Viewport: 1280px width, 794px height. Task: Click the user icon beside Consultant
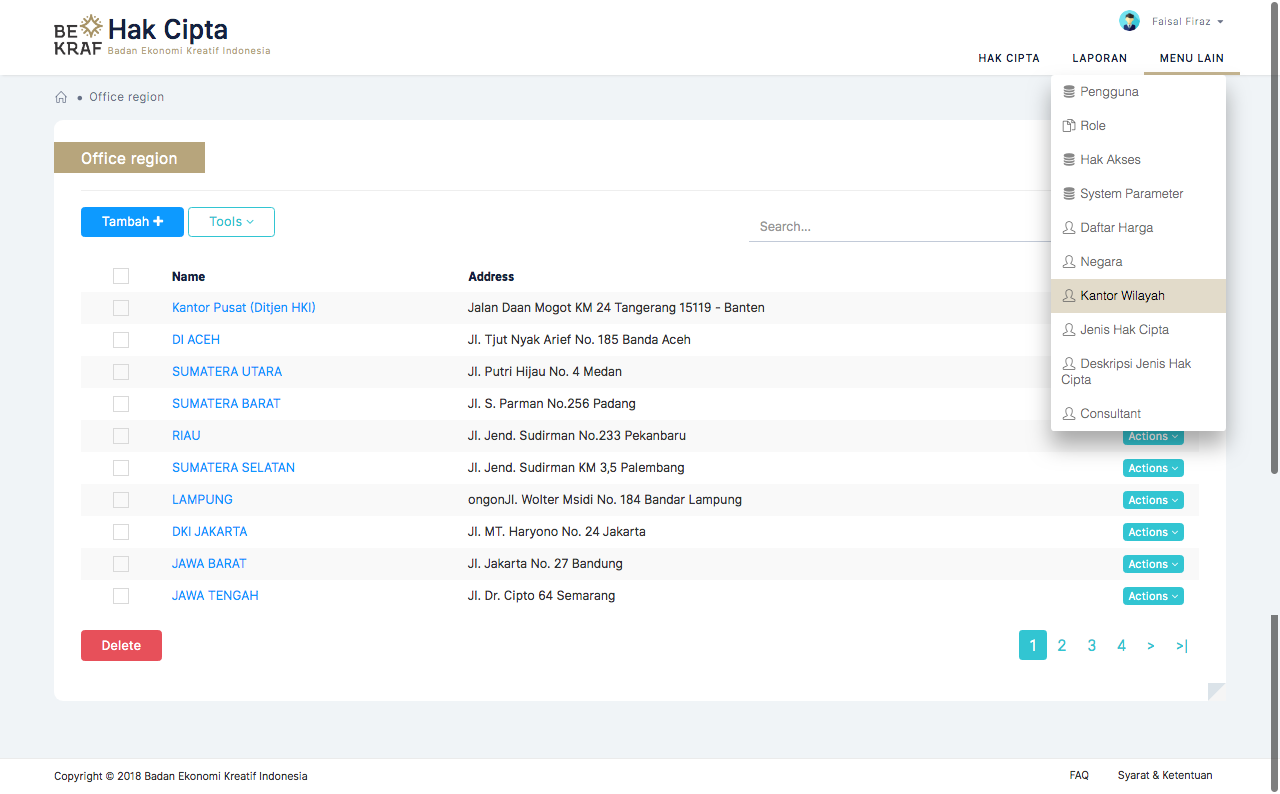tap(1069, 414)
